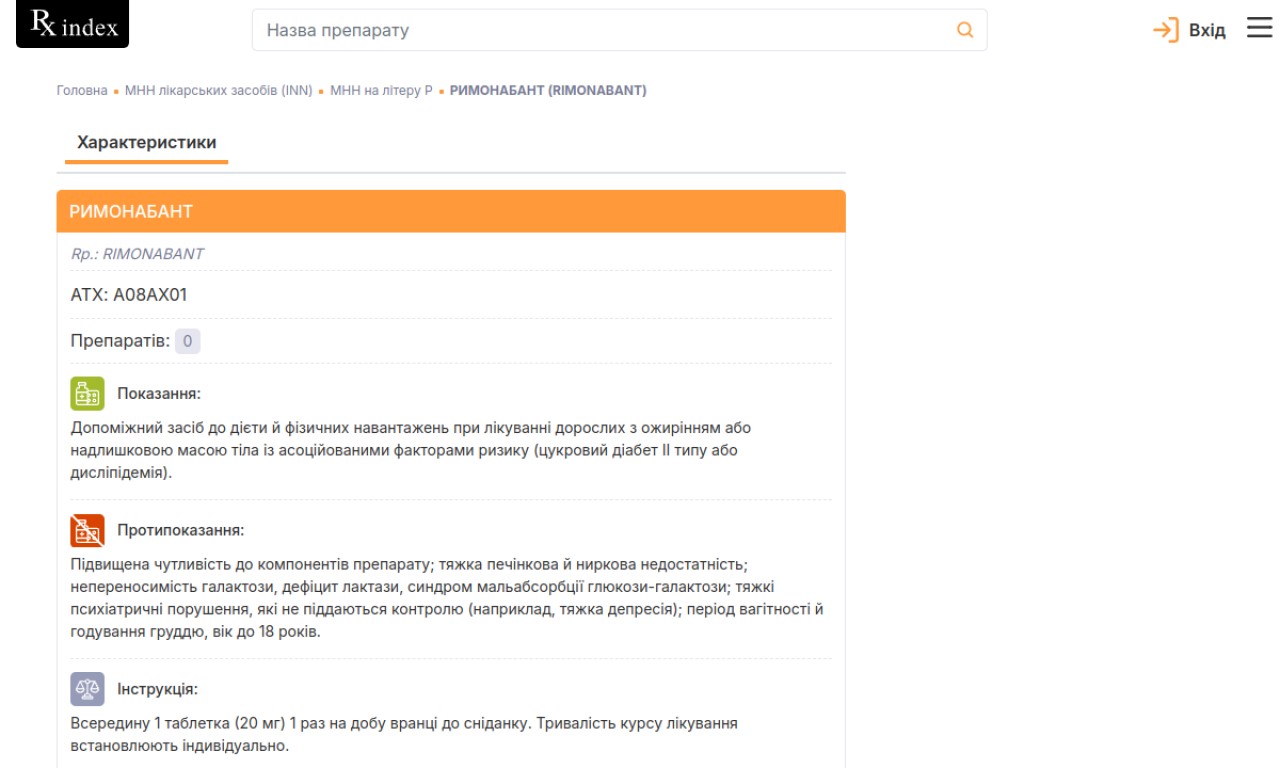Click the Вхід login link

1207,30
